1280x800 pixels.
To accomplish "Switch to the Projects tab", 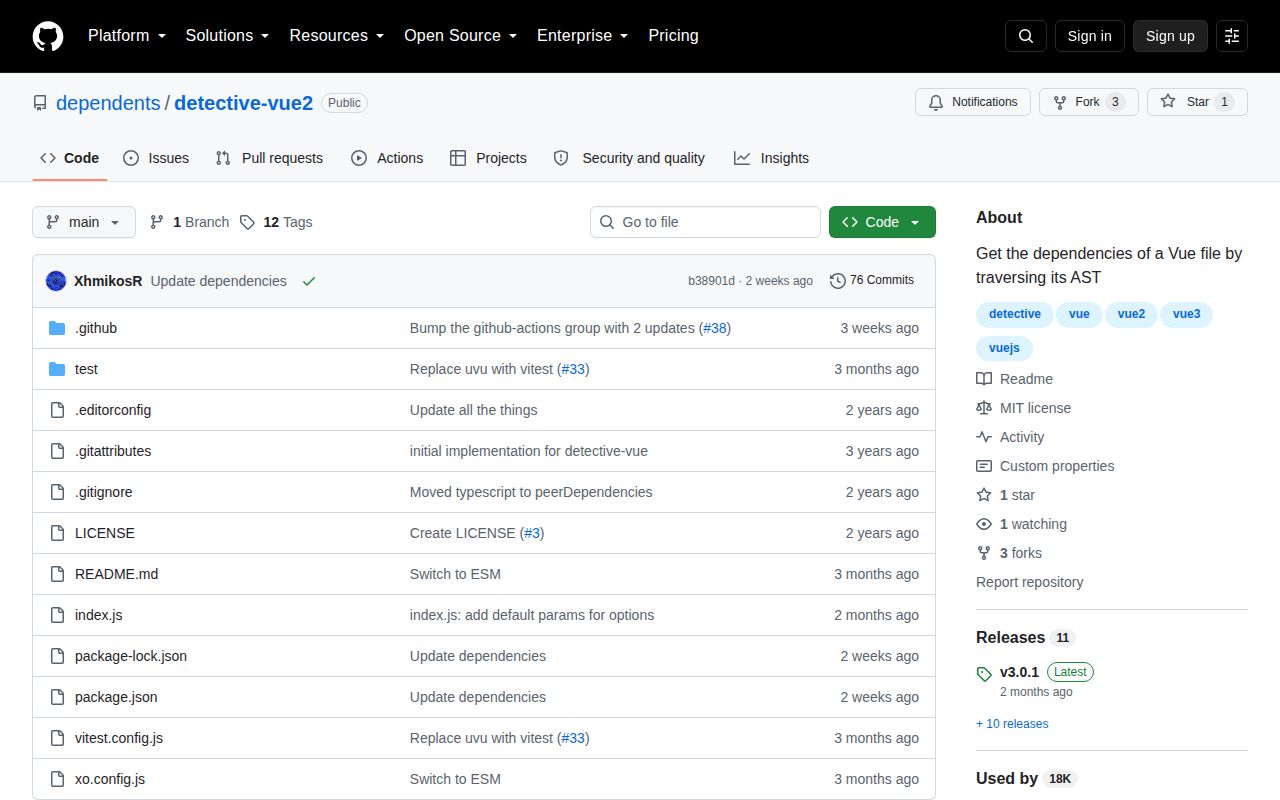I will pyautogui.click(x=488, y=158).
